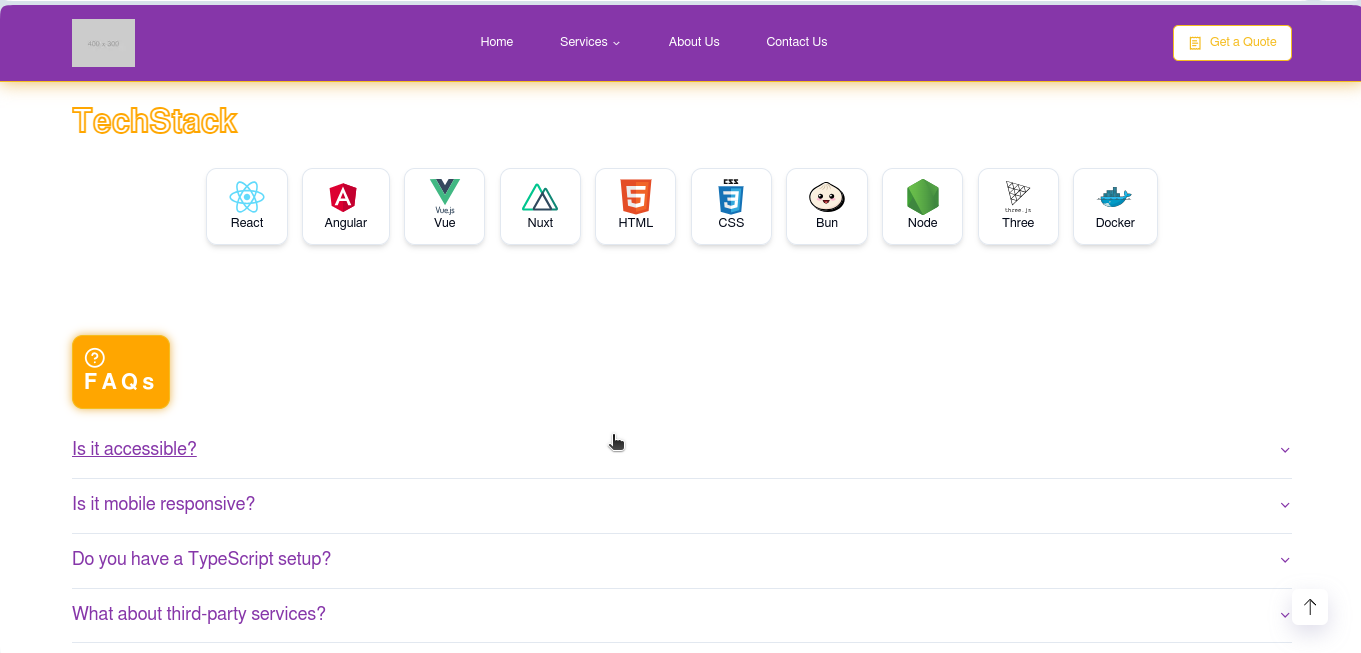
Task: Select the Angular logo card
Action: click(345, 206)
